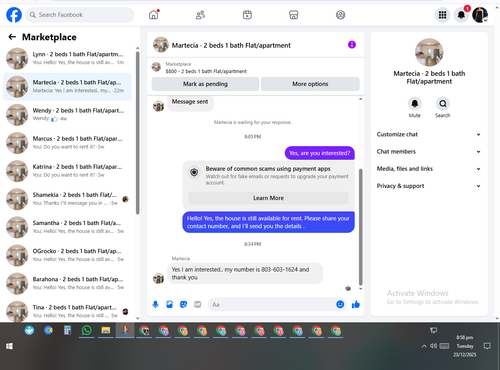Screen dimensions: 500x370
Task: Open the More options button
Action: point(310,84)
